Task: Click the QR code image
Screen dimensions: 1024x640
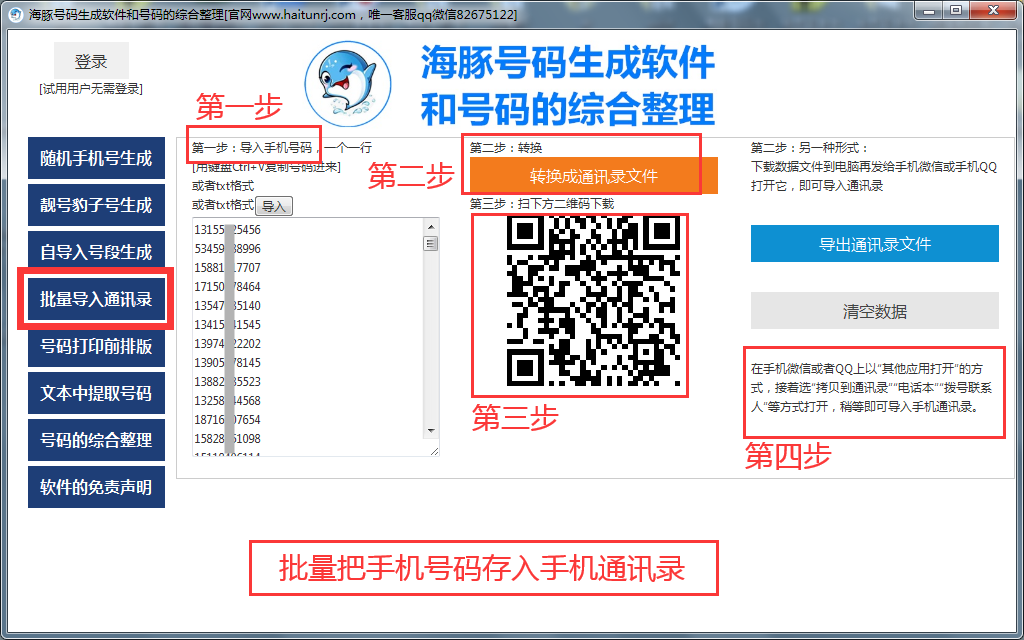Action: pos(581,305)
